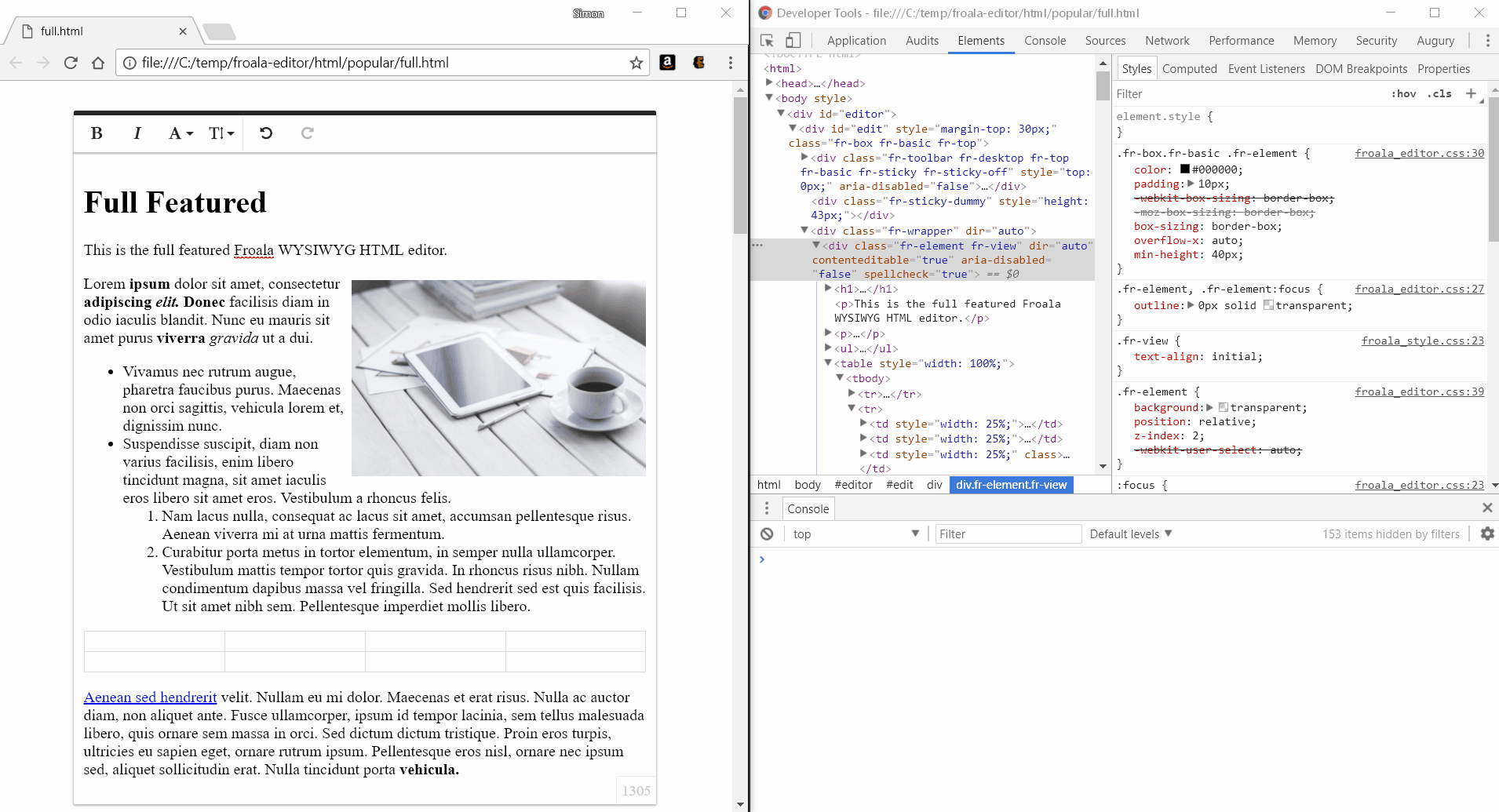Add a new style rule with plus icon
The width and height of the screenshot is (1499, 812).
1471,93
